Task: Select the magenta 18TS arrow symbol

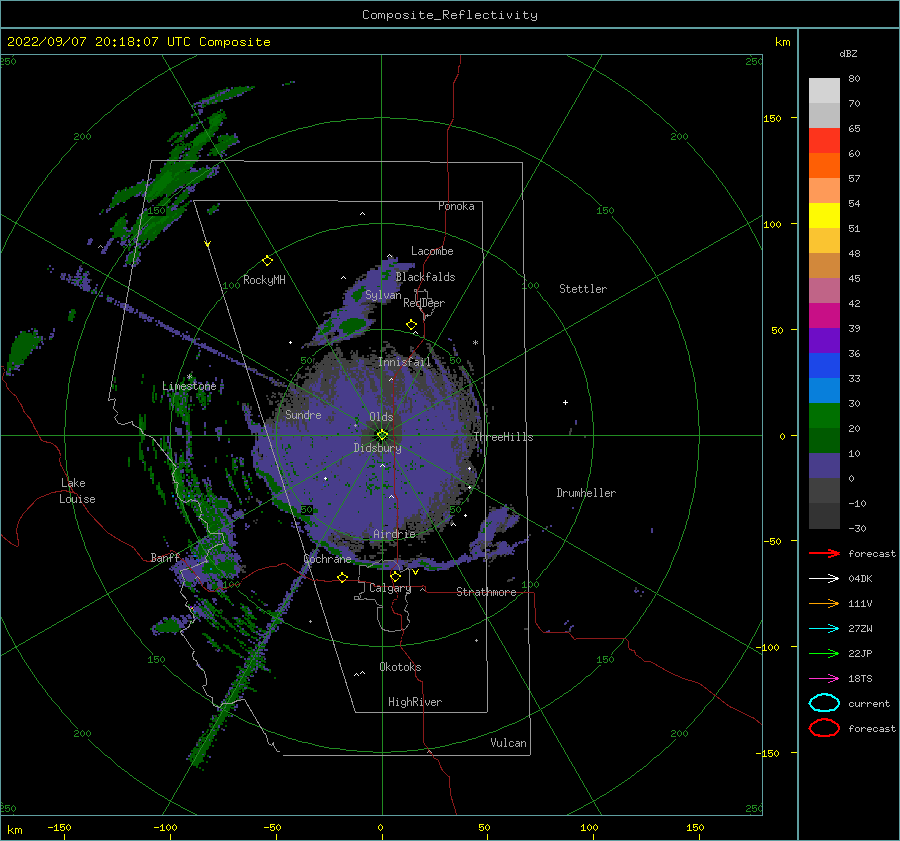Action: pyautogui.click(x=824, y=679)
